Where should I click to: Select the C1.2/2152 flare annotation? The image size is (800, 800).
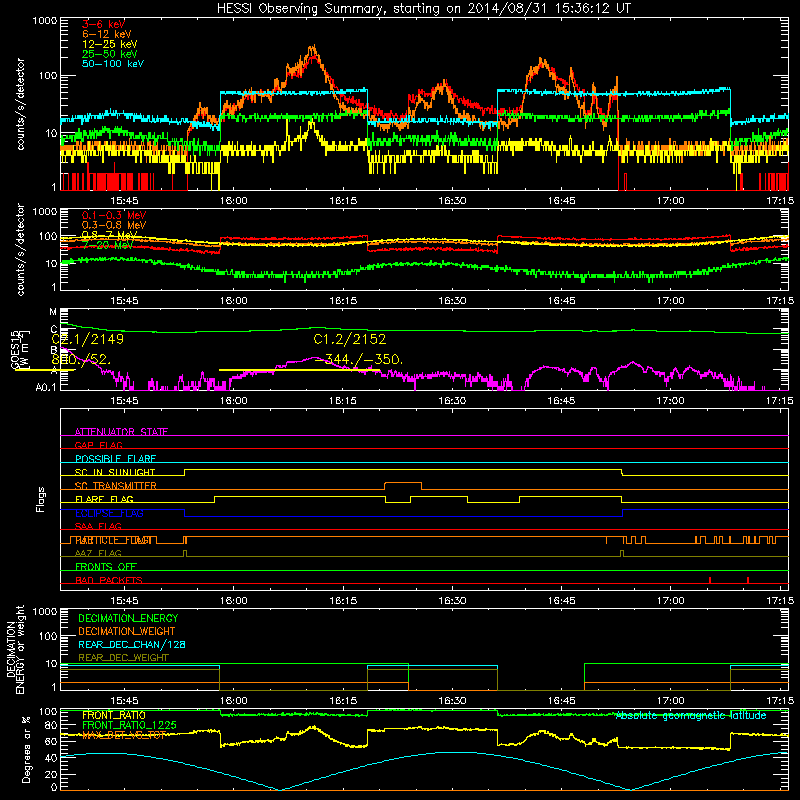(x=349, y=339)
